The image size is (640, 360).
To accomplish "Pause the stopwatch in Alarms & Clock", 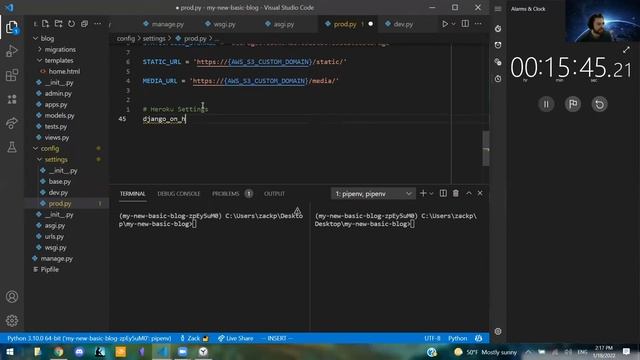I will (546, 104).
